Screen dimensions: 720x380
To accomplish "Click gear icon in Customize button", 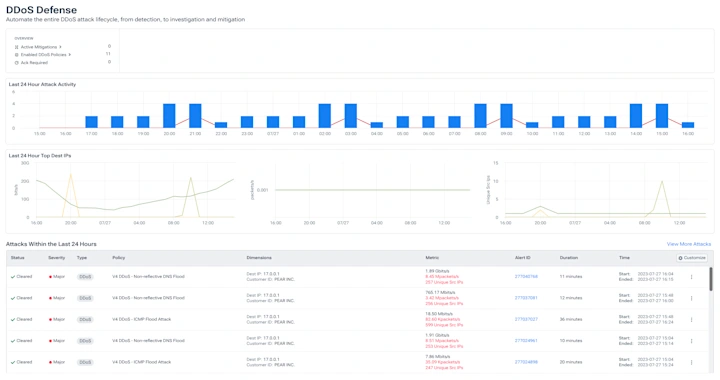I will (681, 258).
